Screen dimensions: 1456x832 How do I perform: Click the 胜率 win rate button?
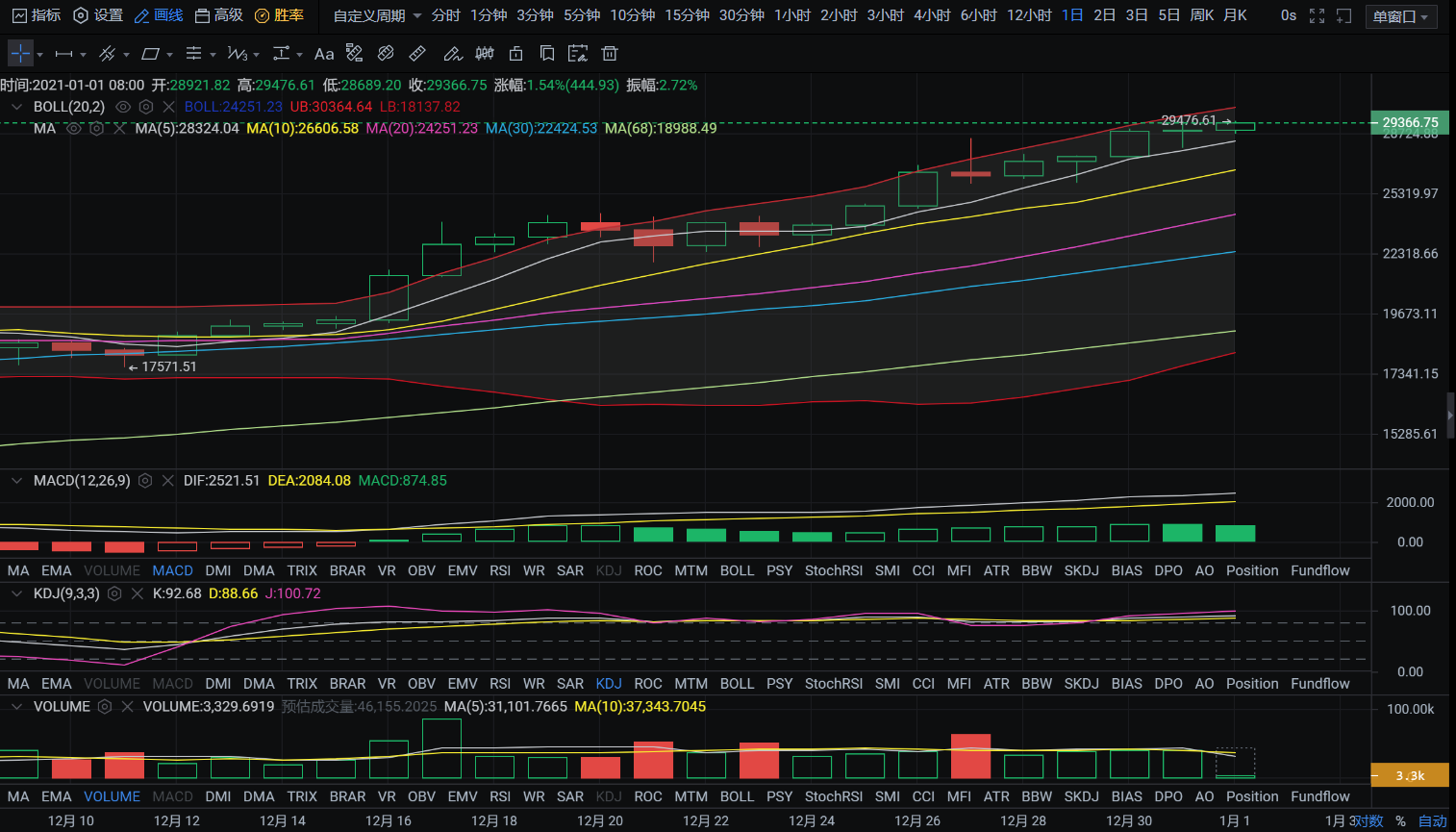(279, 15)
